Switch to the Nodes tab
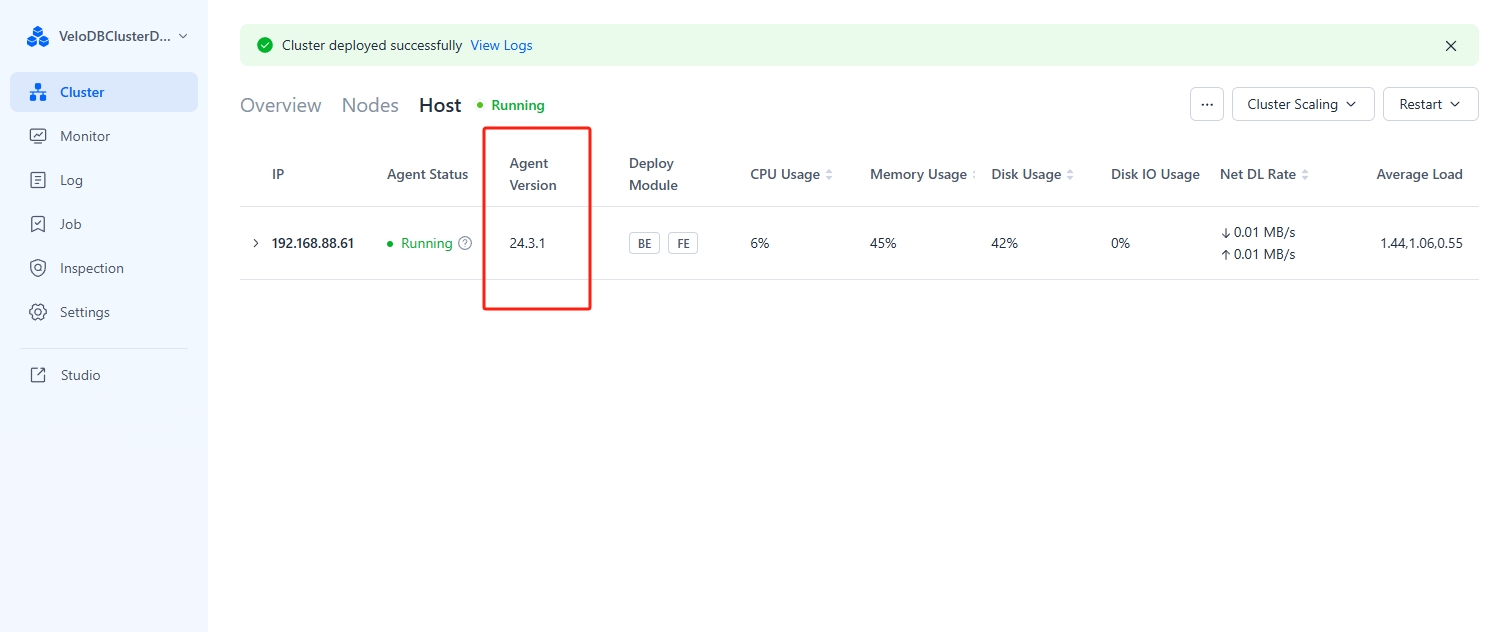The width and height of the screenshot is (1511, 632). pyautogui.click(x=370, y=105)
